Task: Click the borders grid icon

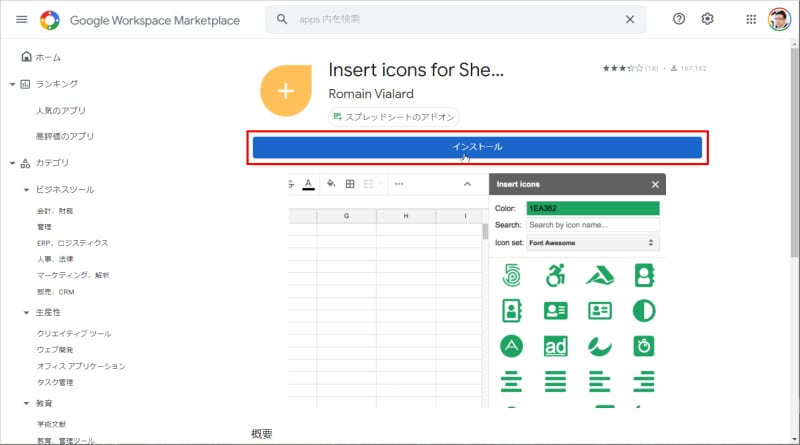Action: [x=350, y=184]
